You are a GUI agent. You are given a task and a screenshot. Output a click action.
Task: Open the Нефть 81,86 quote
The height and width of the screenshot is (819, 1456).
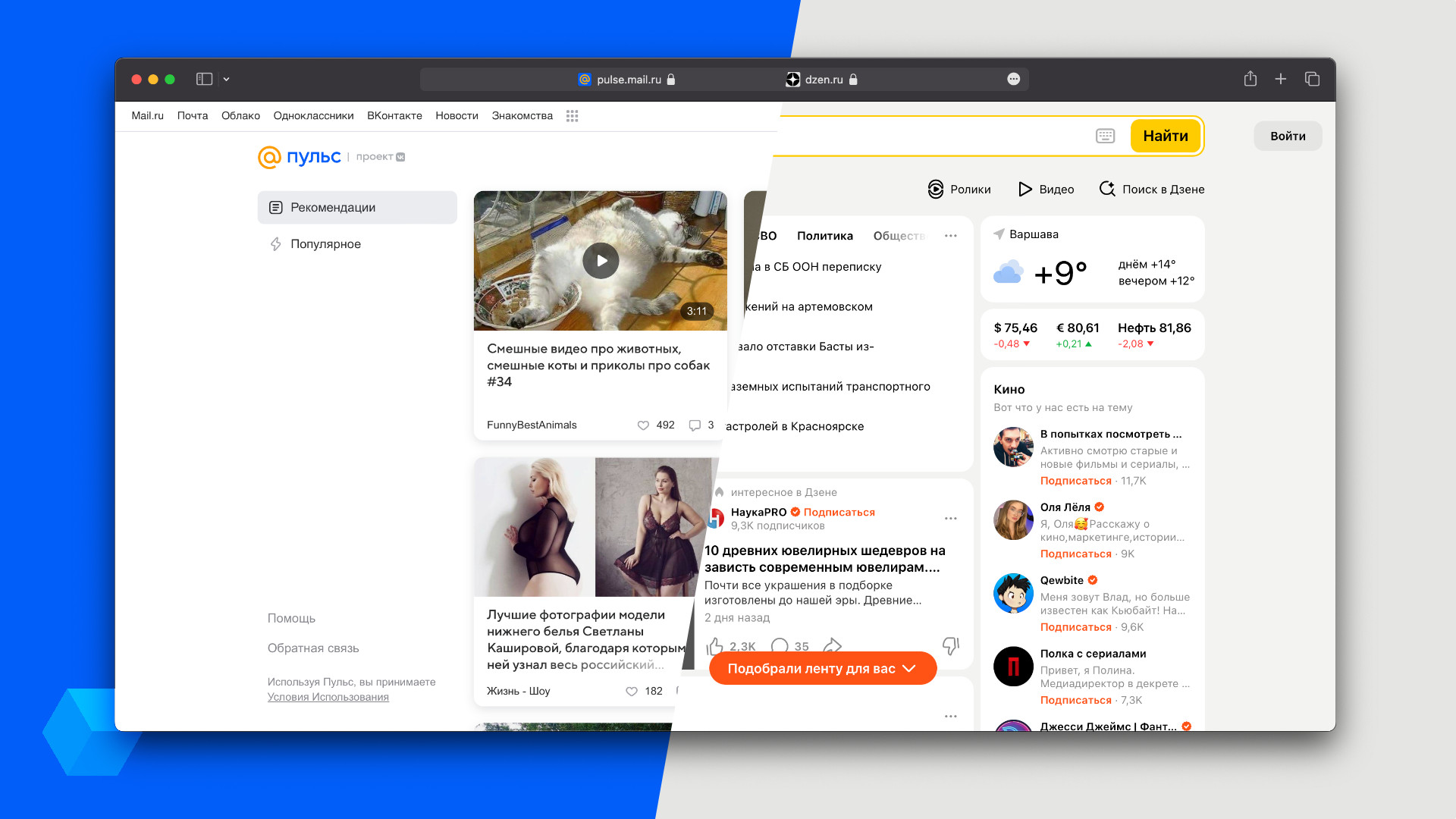(x=1154, y=334)
